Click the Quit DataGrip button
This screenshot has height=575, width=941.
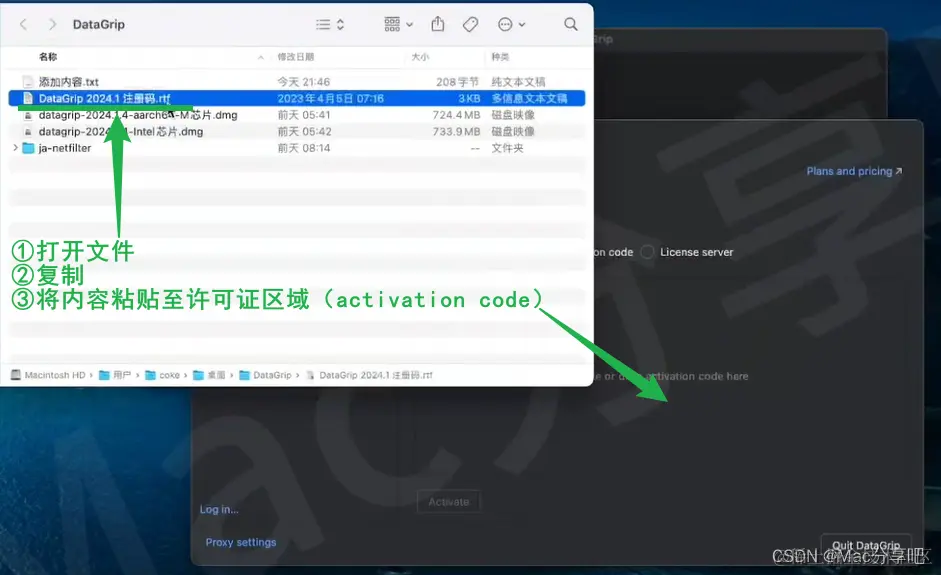pos(865,546)
